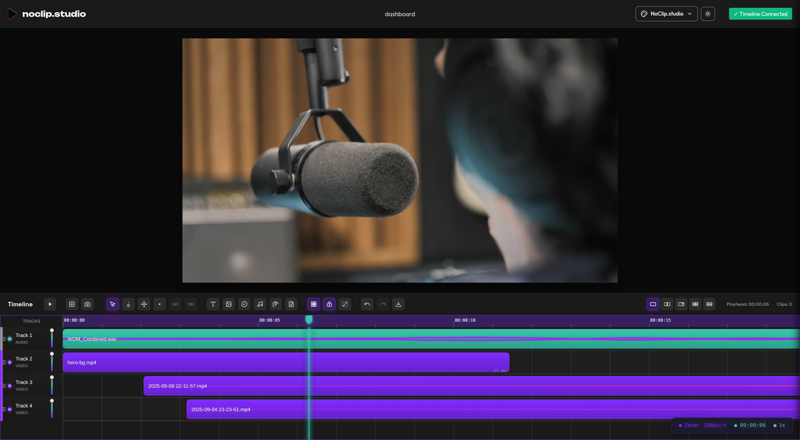Select the Track 2 label
800x440 pixels.
point(23,359)
